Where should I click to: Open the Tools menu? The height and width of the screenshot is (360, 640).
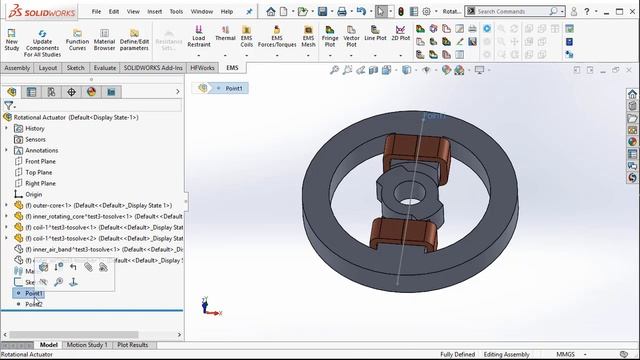[x=176, y=11]
